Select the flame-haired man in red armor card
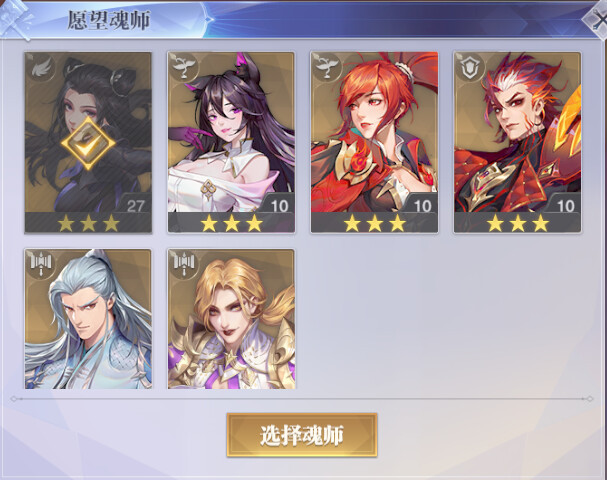The height and width of the screenshot is (480, 607). (x=518, y=142)
